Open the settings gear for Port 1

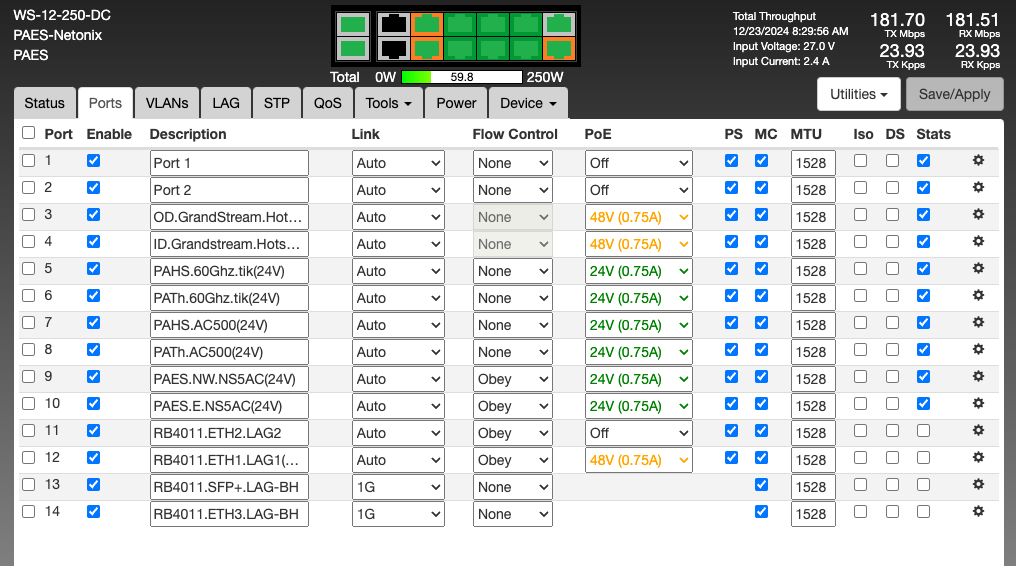[x=978, y=160]
